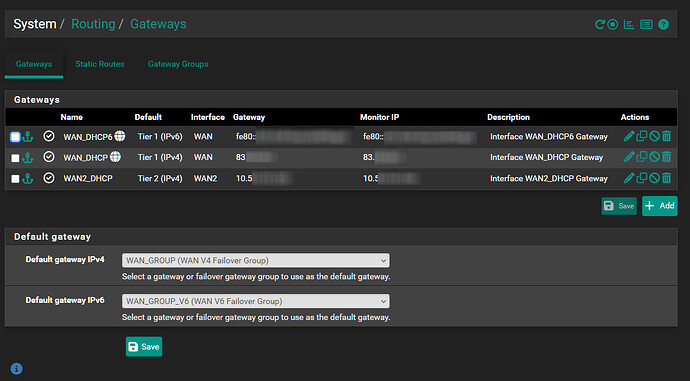Click the stop service icon in header

click(613, 25)
